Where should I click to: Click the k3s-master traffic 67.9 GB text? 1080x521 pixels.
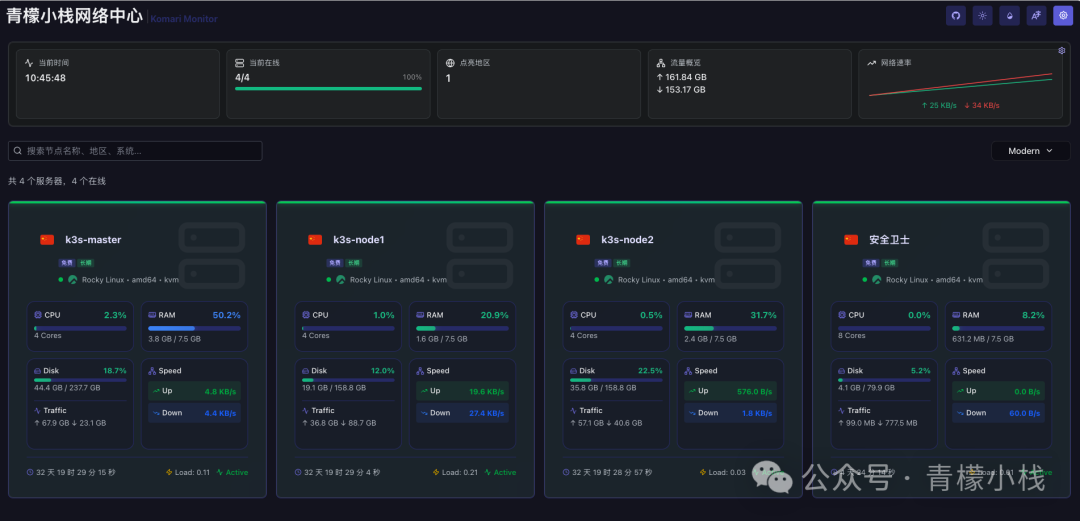pos(50,423)
